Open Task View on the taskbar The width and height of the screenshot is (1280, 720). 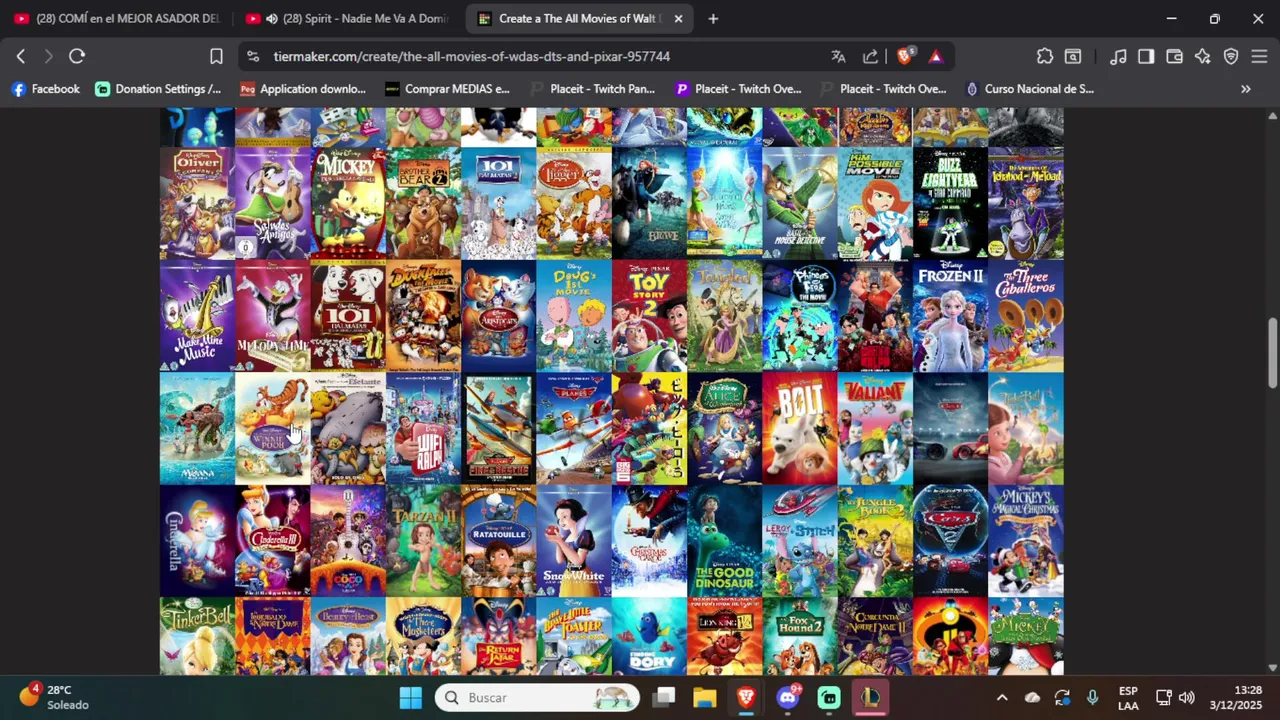[663, 697]
